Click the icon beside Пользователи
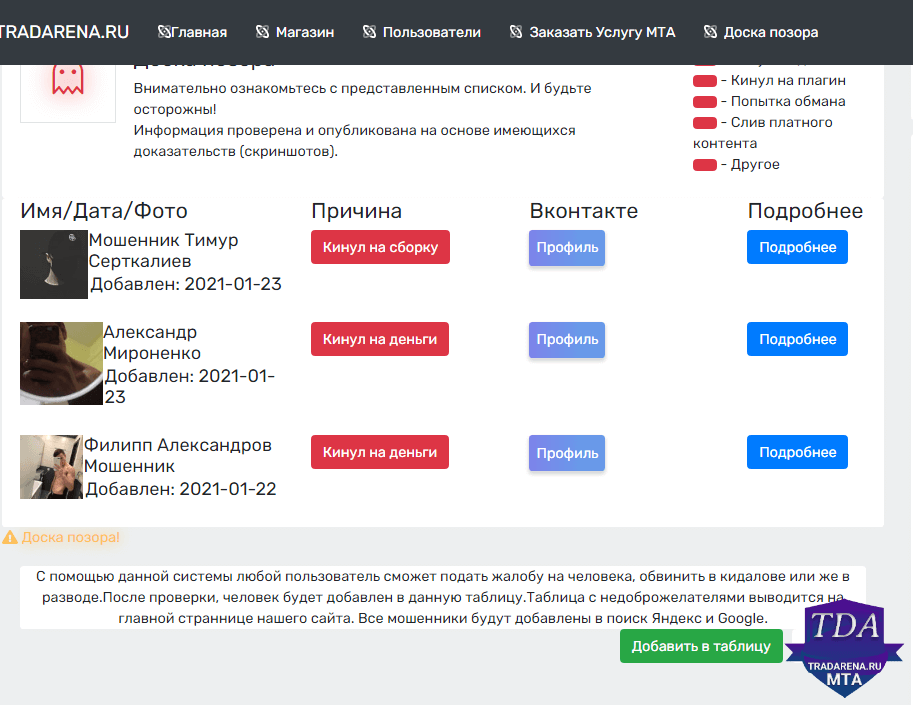913x705 pixels. click(x=369, y=31)
